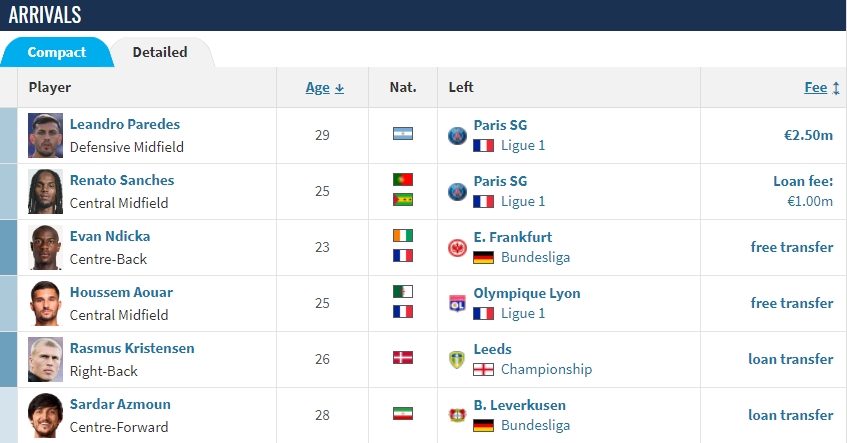The image size is (847, 443).
Task: Click the Argentina flag for Leandro Paredes
Action: tap(403, 133)
